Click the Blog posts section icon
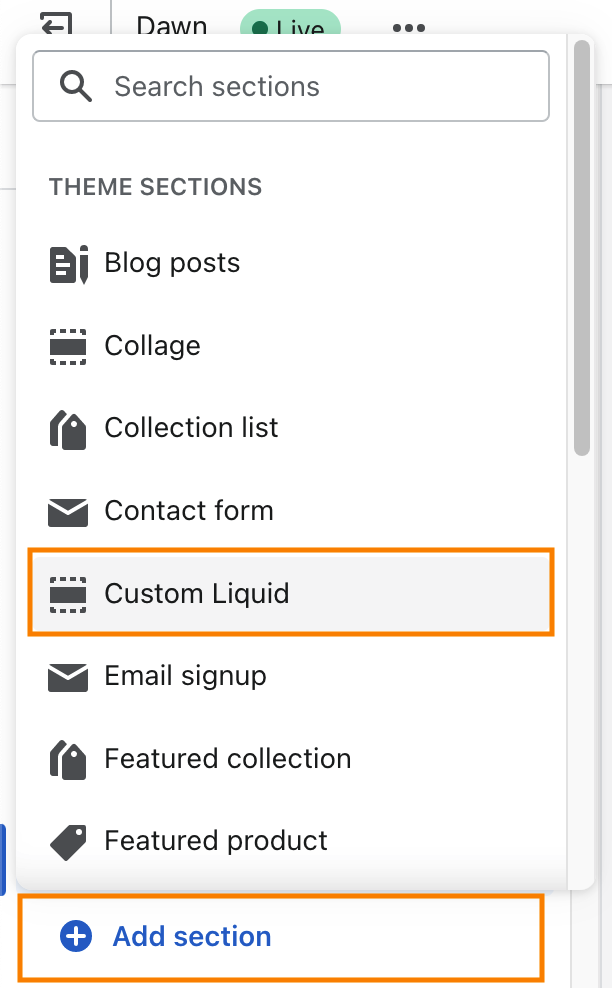This screenshot has width=612, height=988. pyautogui.click(x=68, y=264)
